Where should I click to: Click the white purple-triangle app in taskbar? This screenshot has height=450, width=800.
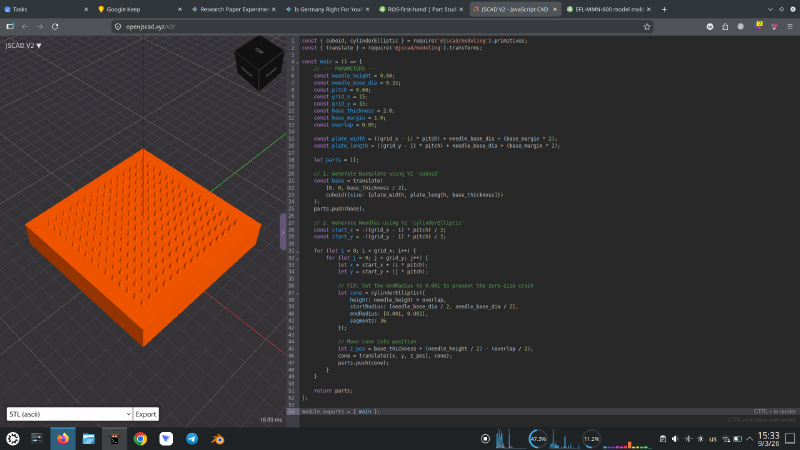166,439
